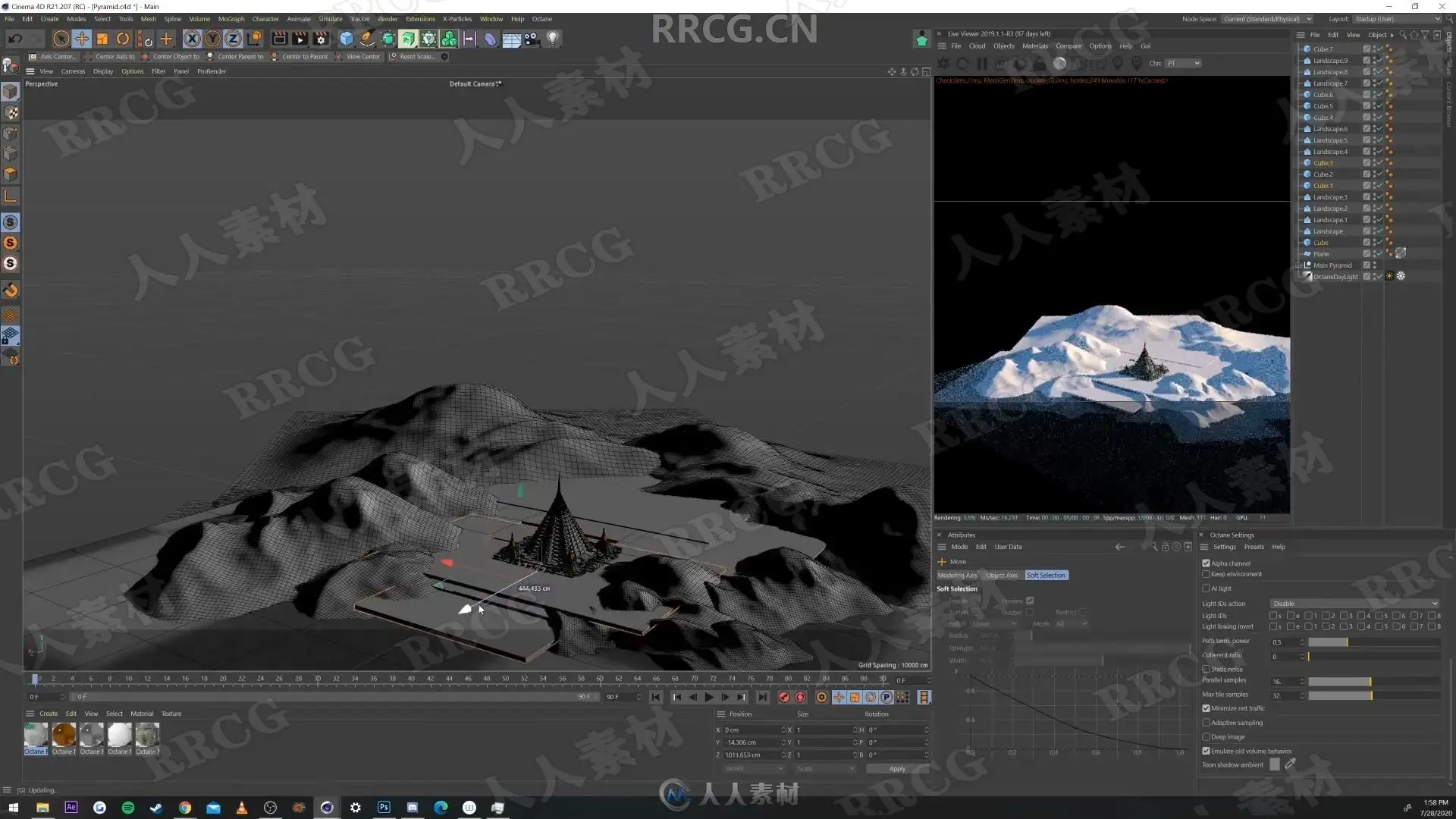Viewport: 1456px width, 819px height.
Task: Enable the Keep environment checkbox
Action: (1206, 574)
